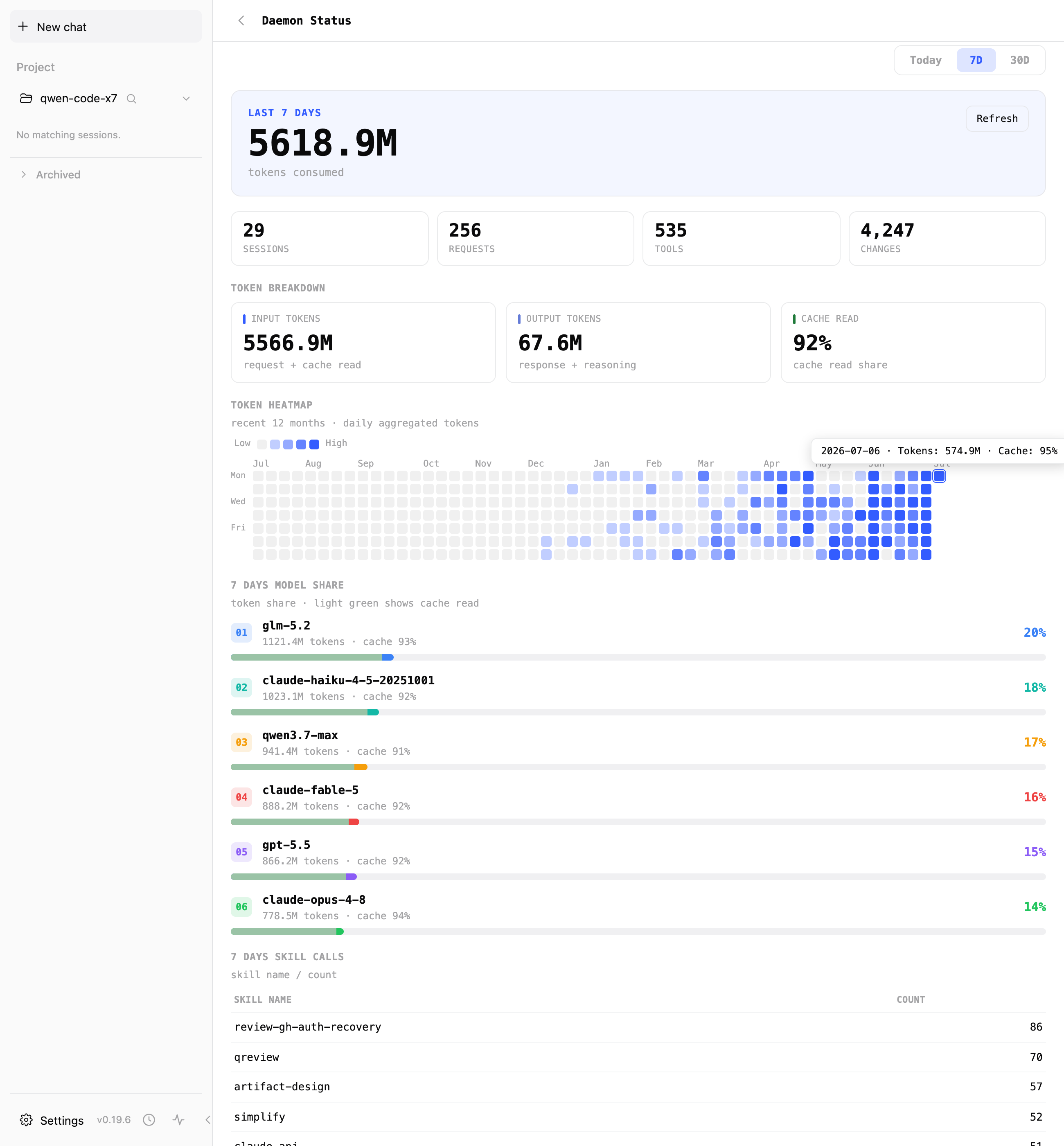Click the 06 rank badge for claude-opus-4-8
The width and height of the screenshot is (1064, 1146).
tap(241, 907)
